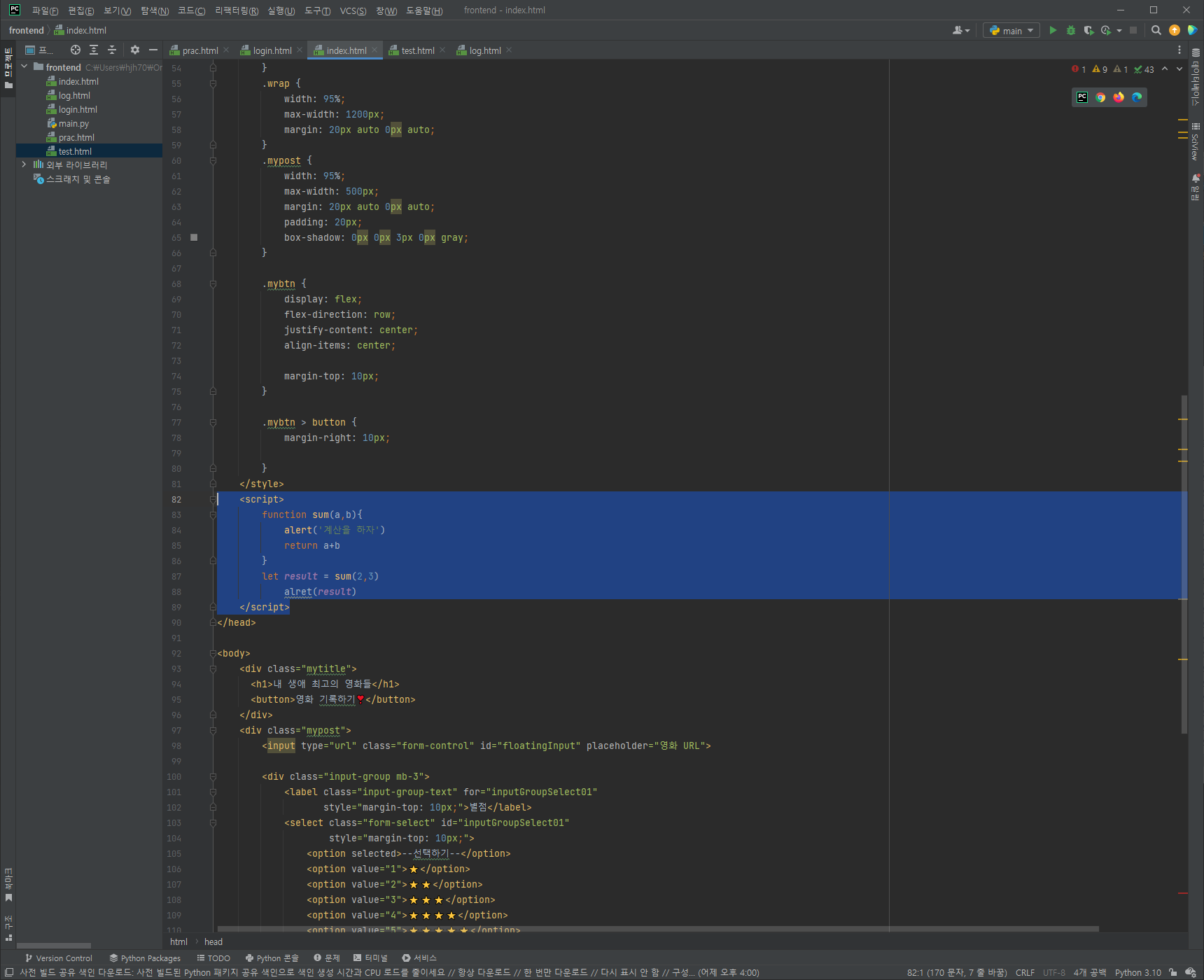
Task: Fold the script block at line 82
Action: click(x=213, y=499)
